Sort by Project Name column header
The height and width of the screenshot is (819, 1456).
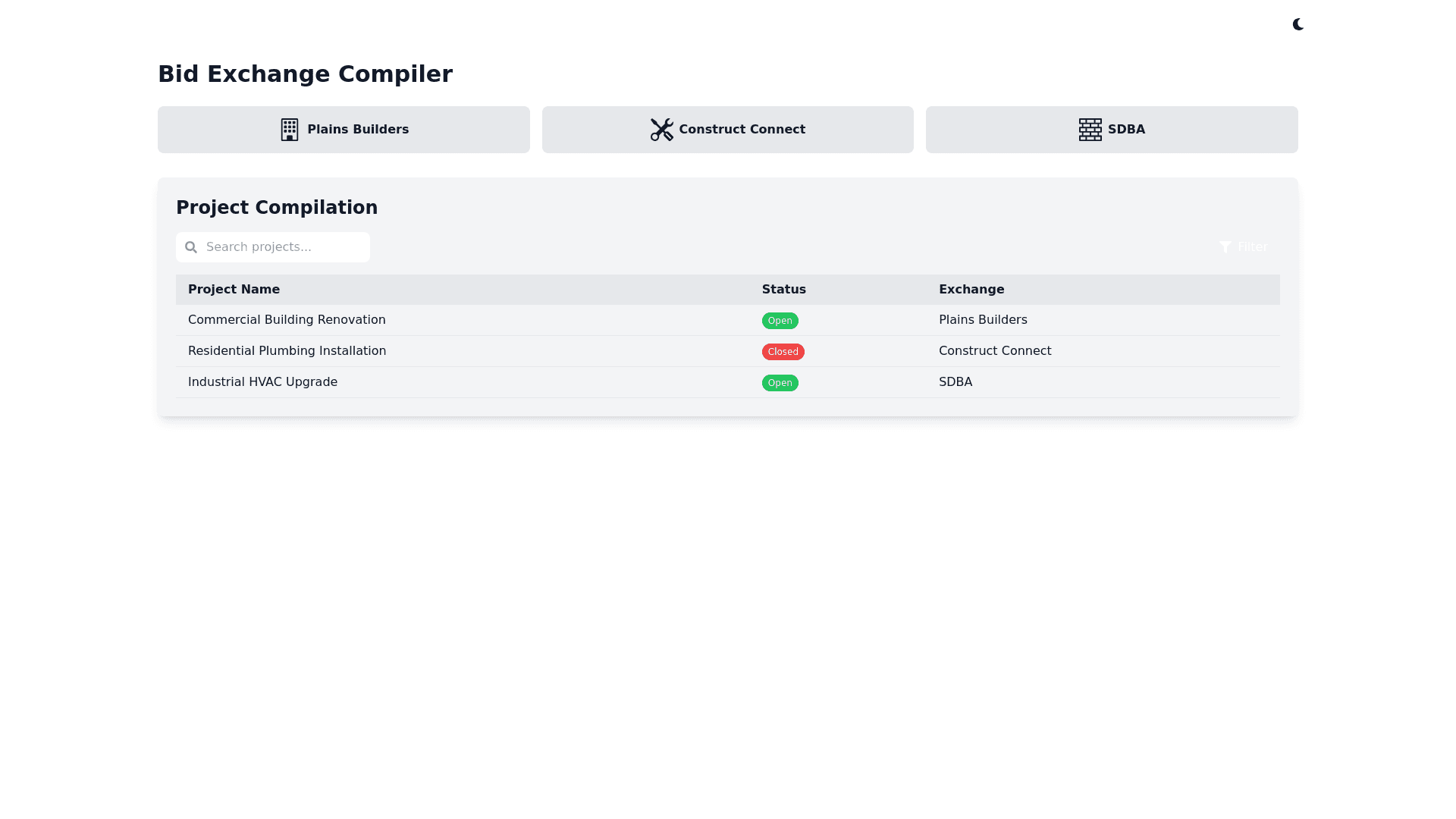tap(234, 290)
